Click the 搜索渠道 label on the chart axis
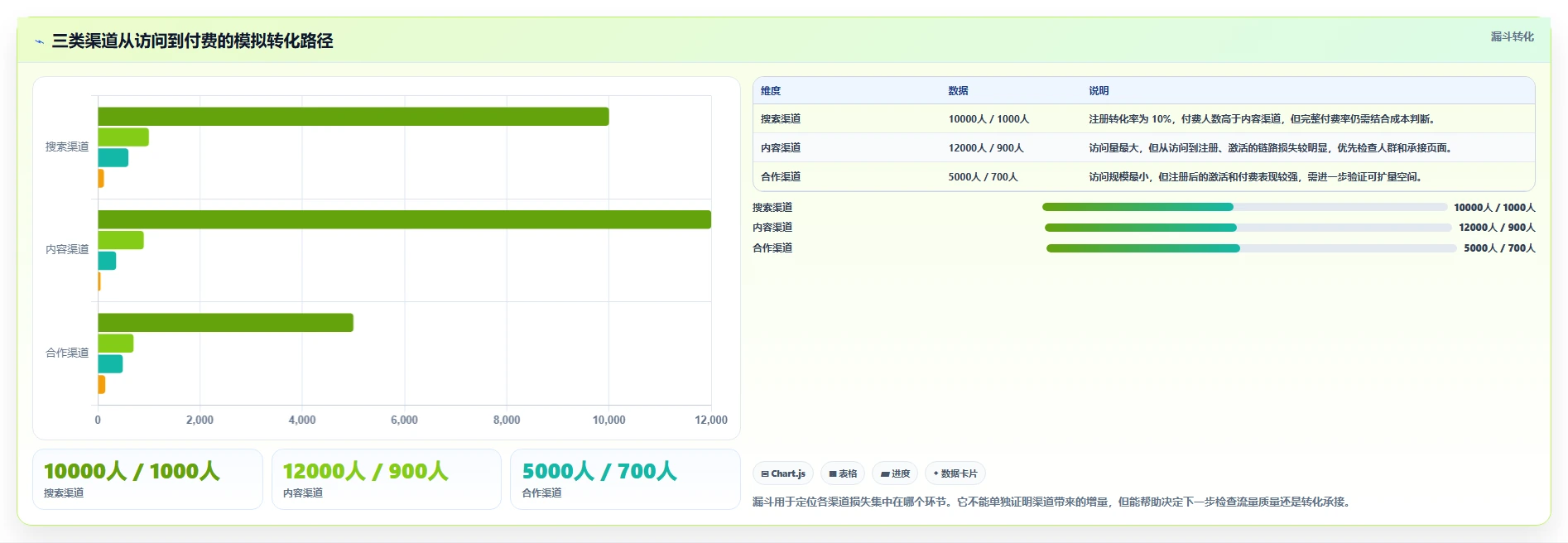 (67, 147)
